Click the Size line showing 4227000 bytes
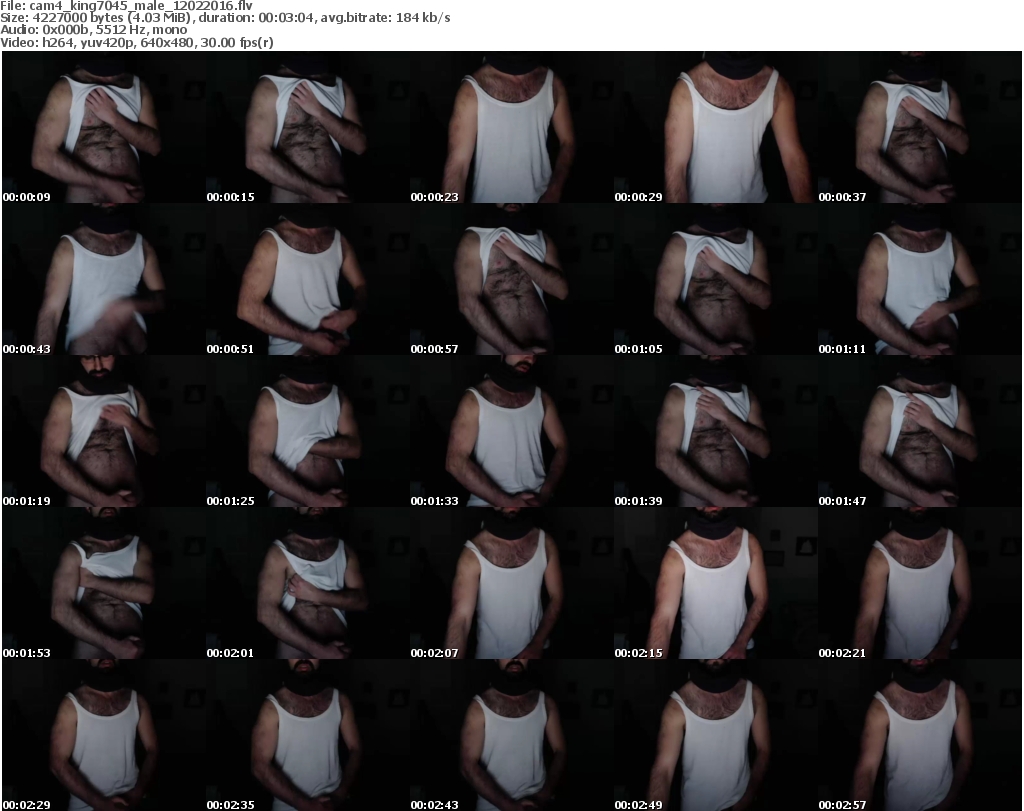 point(225,18)
